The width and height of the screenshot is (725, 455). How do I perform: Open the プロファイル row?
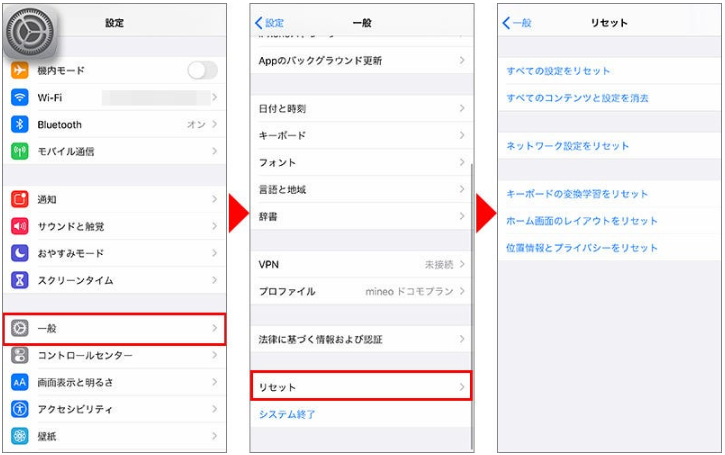click(x=361, y=291)
